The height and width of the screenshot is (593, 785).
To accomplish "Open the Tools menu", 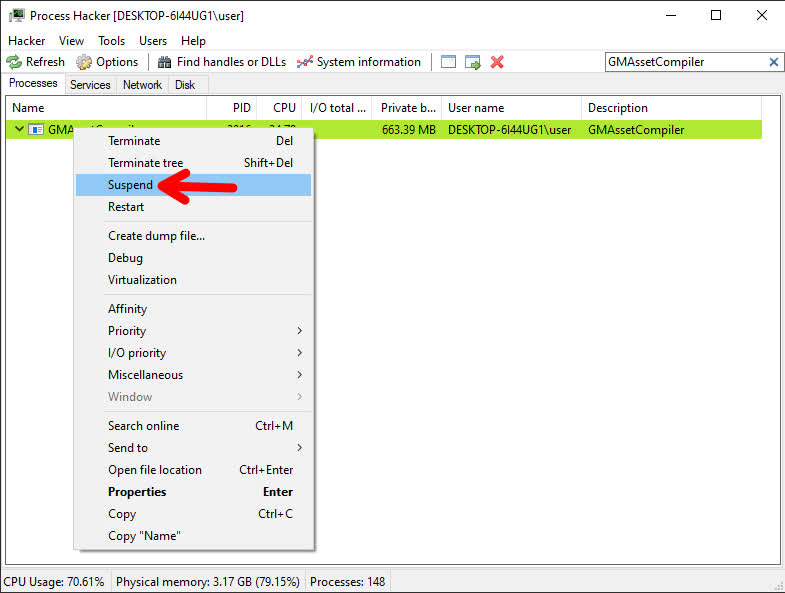I will (111, 41).
